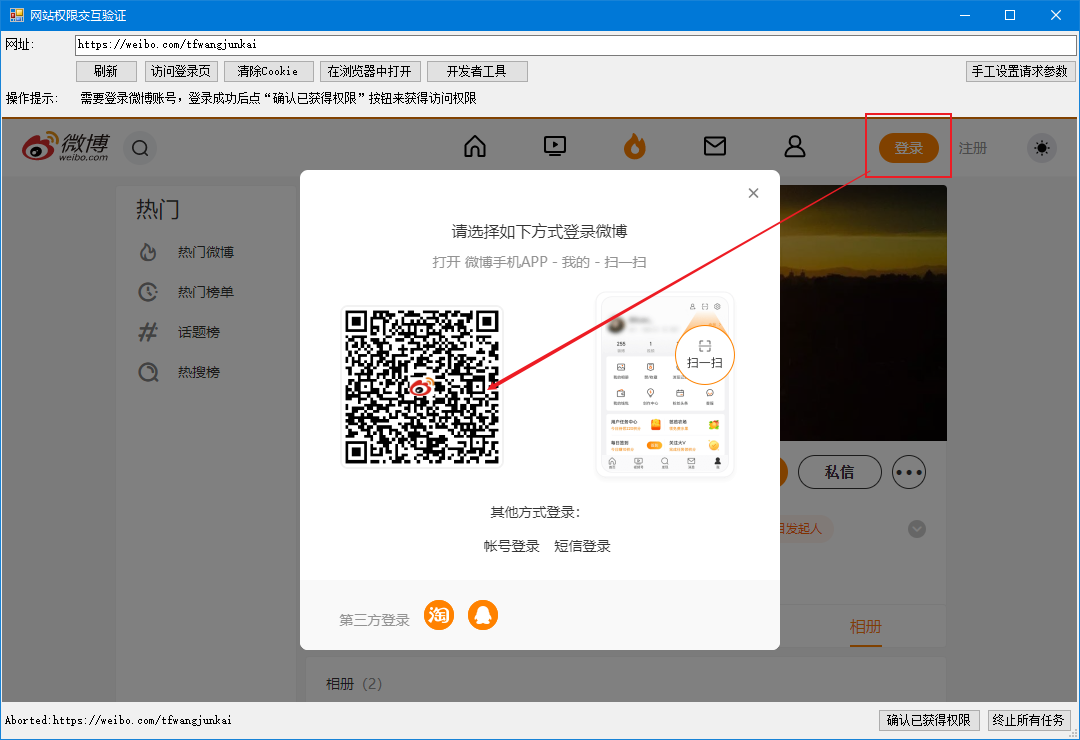The image size is (1080, 740).
Task: Switch to the 相册 tab
Action: (865, 627)
